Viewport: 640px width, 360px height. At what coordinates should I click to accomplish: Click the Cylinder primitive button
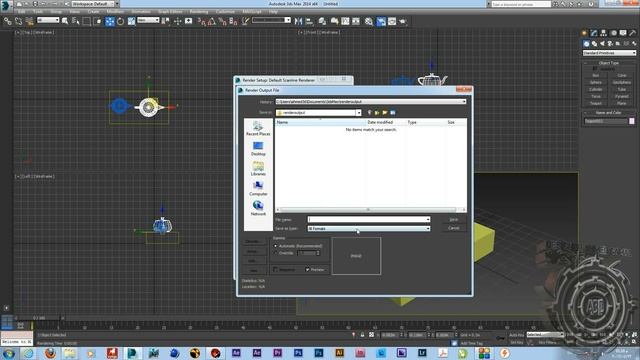596,89
